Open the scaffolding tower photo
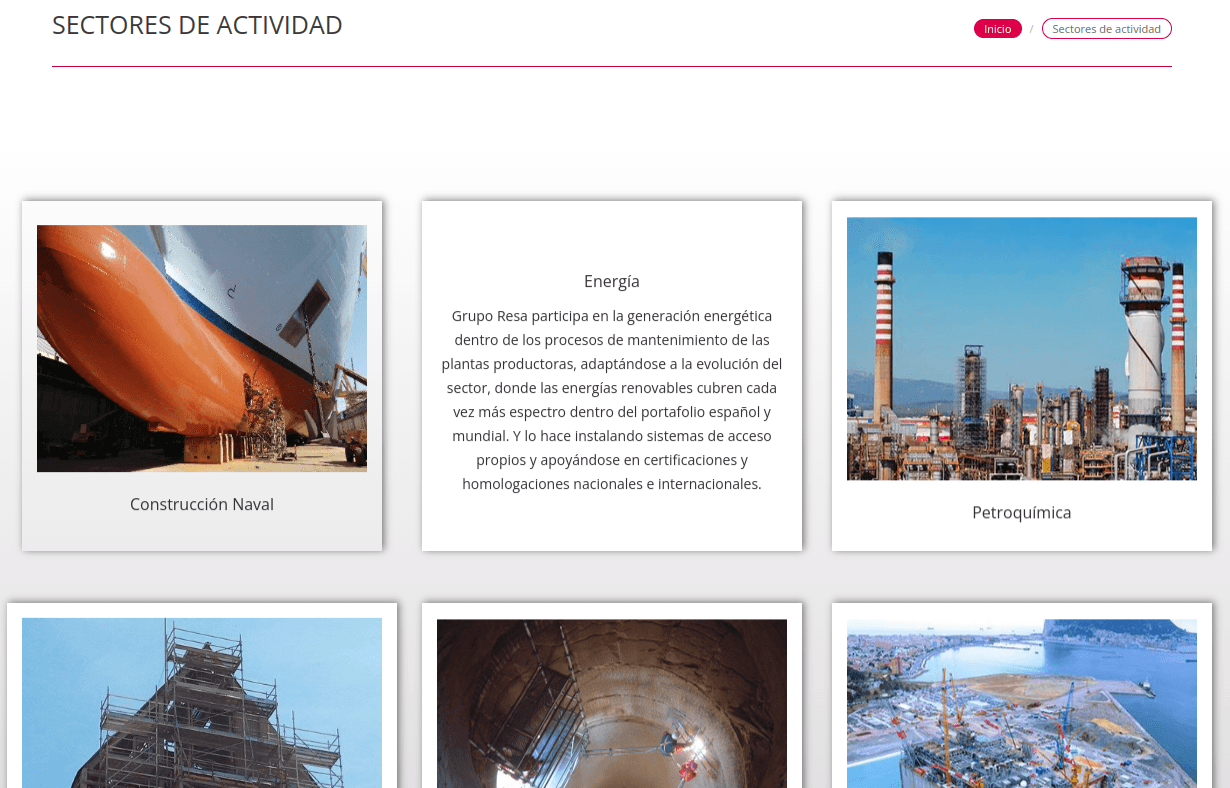 pyautogui.click(x=202, y=703)
